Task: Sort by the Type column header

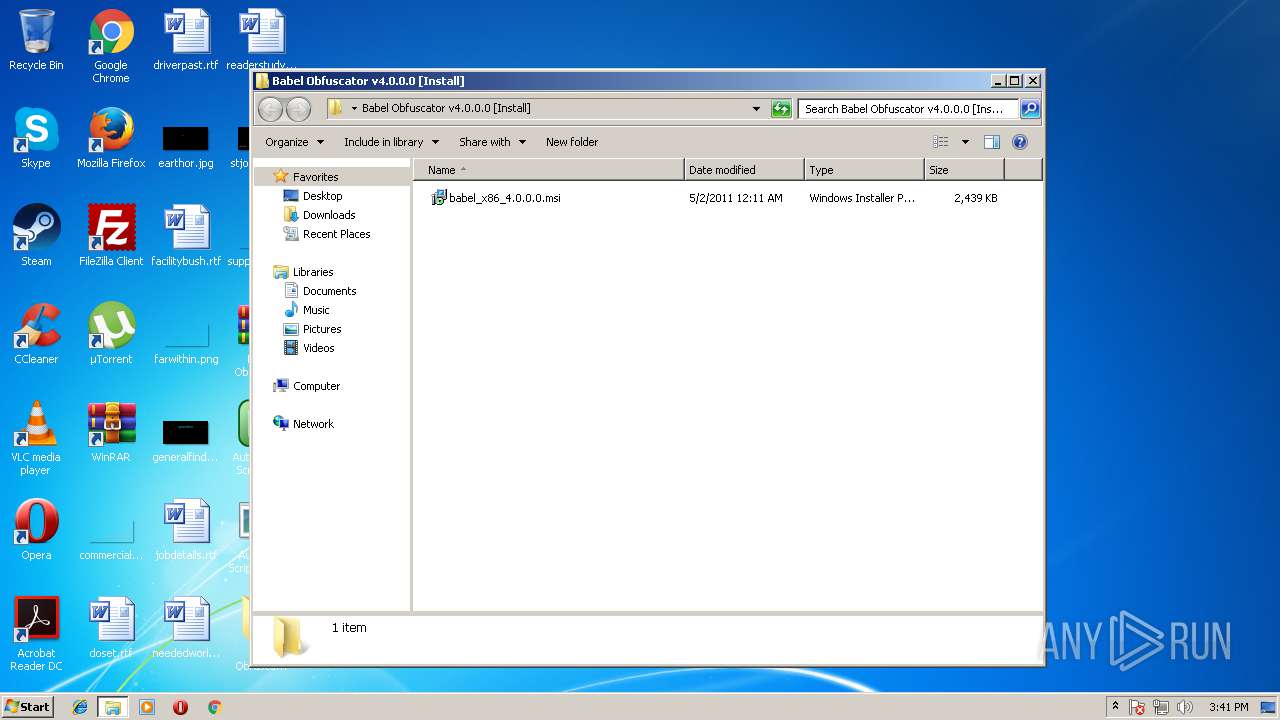Action: tap(864, 170)
